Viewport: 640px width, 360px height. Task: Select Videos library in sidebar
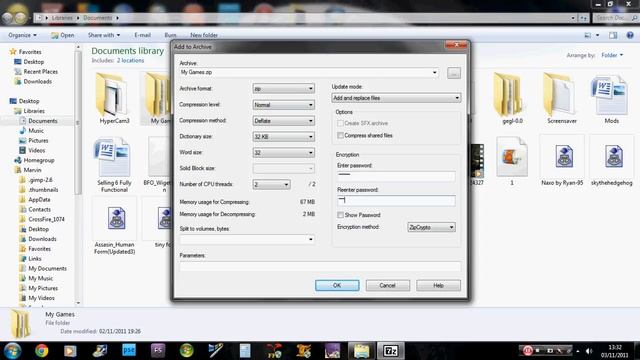point(36,150)
